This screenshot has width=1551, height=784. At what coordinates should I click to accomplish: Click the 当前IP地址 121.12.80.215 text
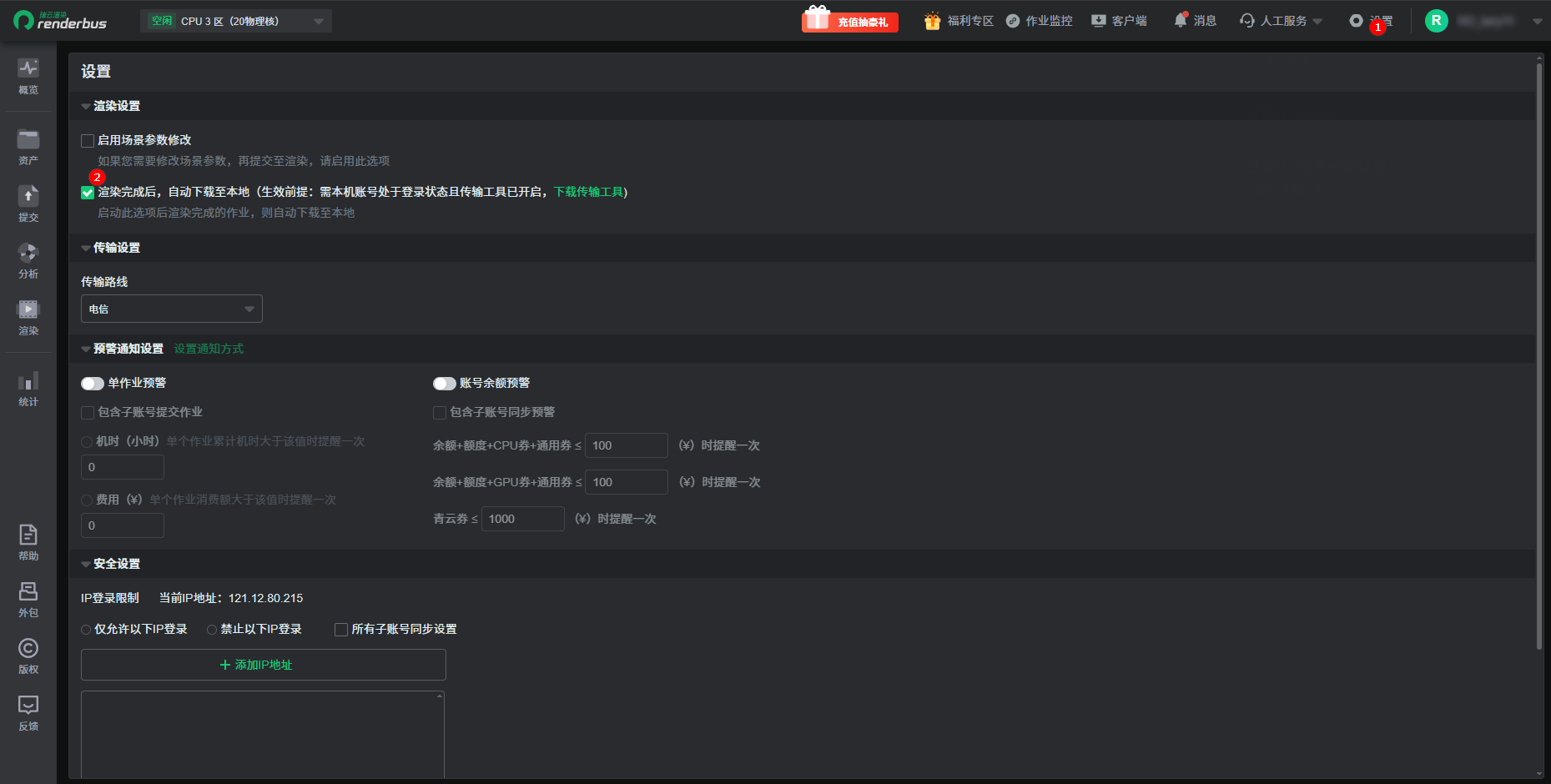click(231, 598)
